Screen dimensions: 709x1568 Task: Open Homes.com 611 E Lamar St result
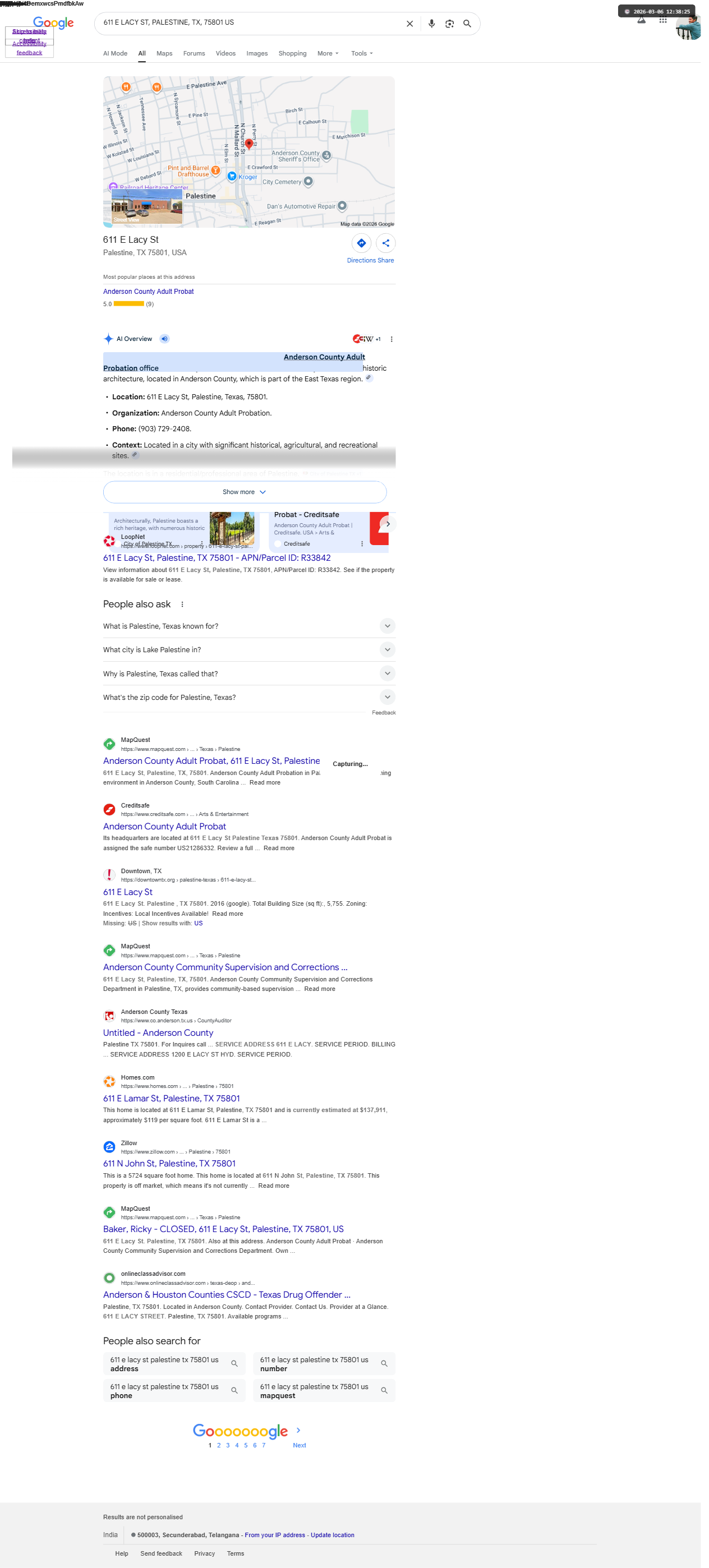(x=171, y=1099)
